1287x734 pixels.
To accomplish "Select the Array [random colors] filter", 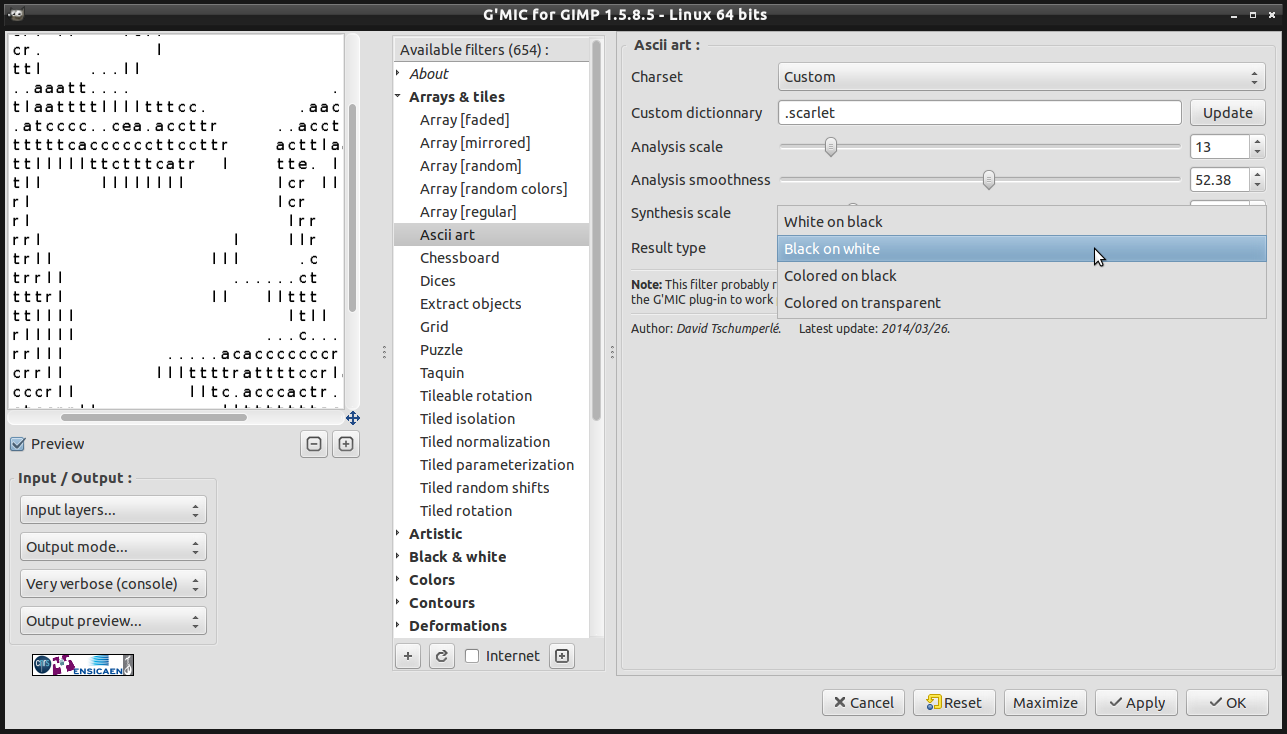I will [x=493, y=189].
